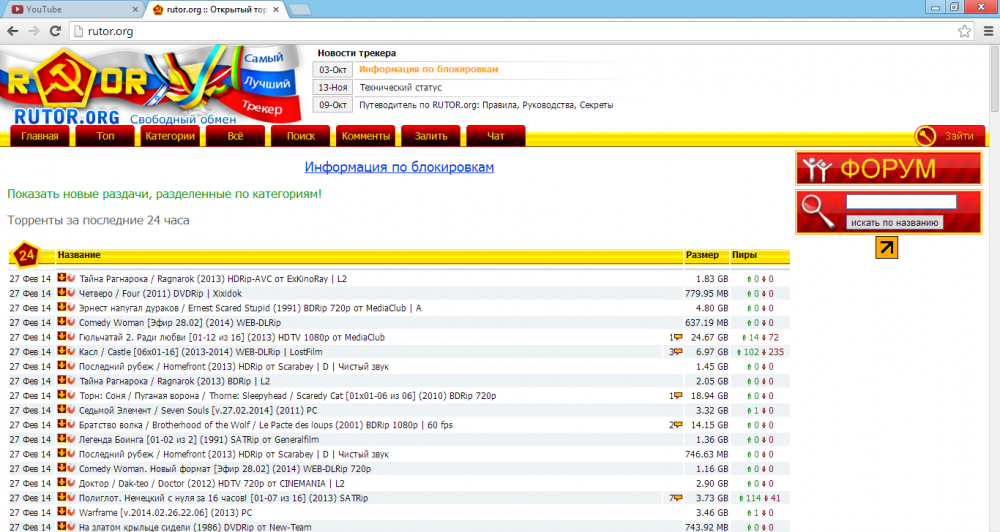Click magnet icon for Касл / Castle torrent
Image resolution: width=1000 pixels, height=532 pixels.
click(71, 351)
